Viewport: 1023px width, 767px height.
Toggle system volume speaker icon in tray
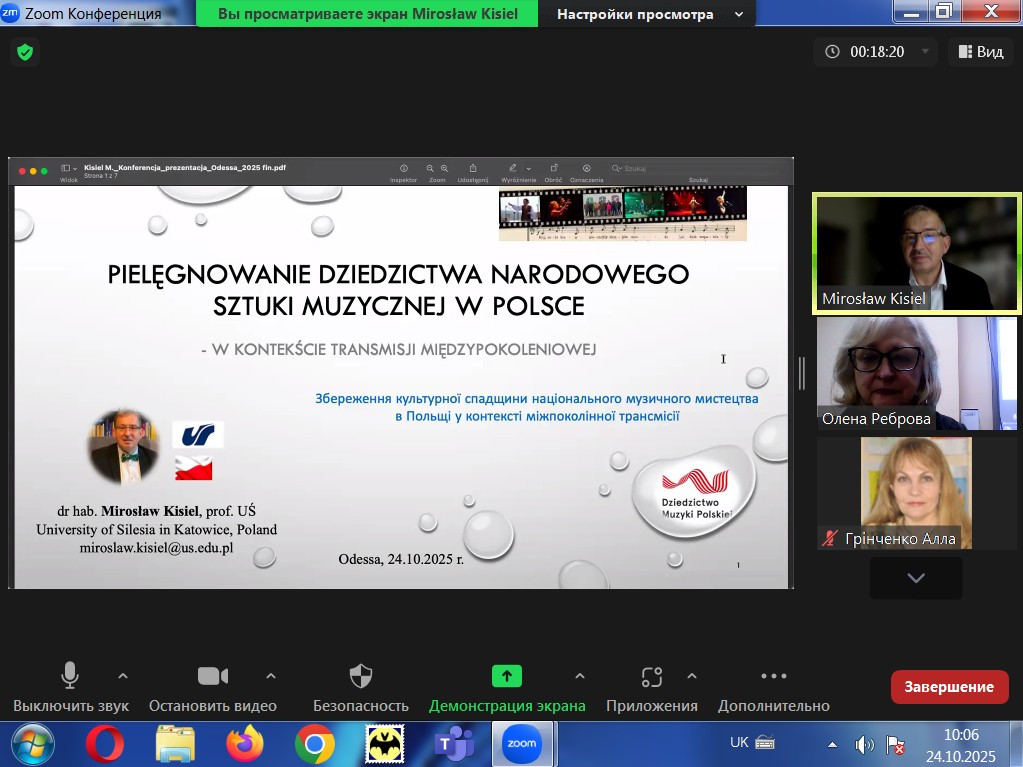(864, 745)
